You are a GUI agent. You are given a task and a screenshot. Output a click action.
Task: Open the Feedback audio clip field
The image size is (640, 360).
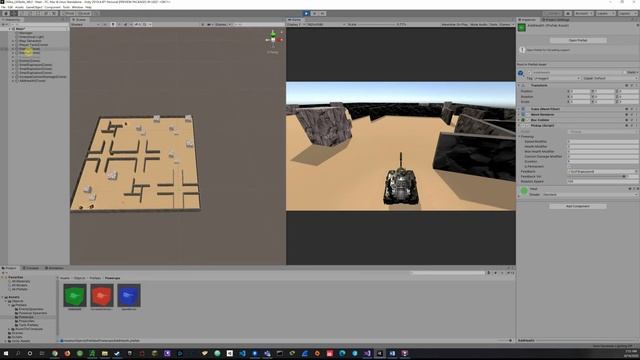602,171
